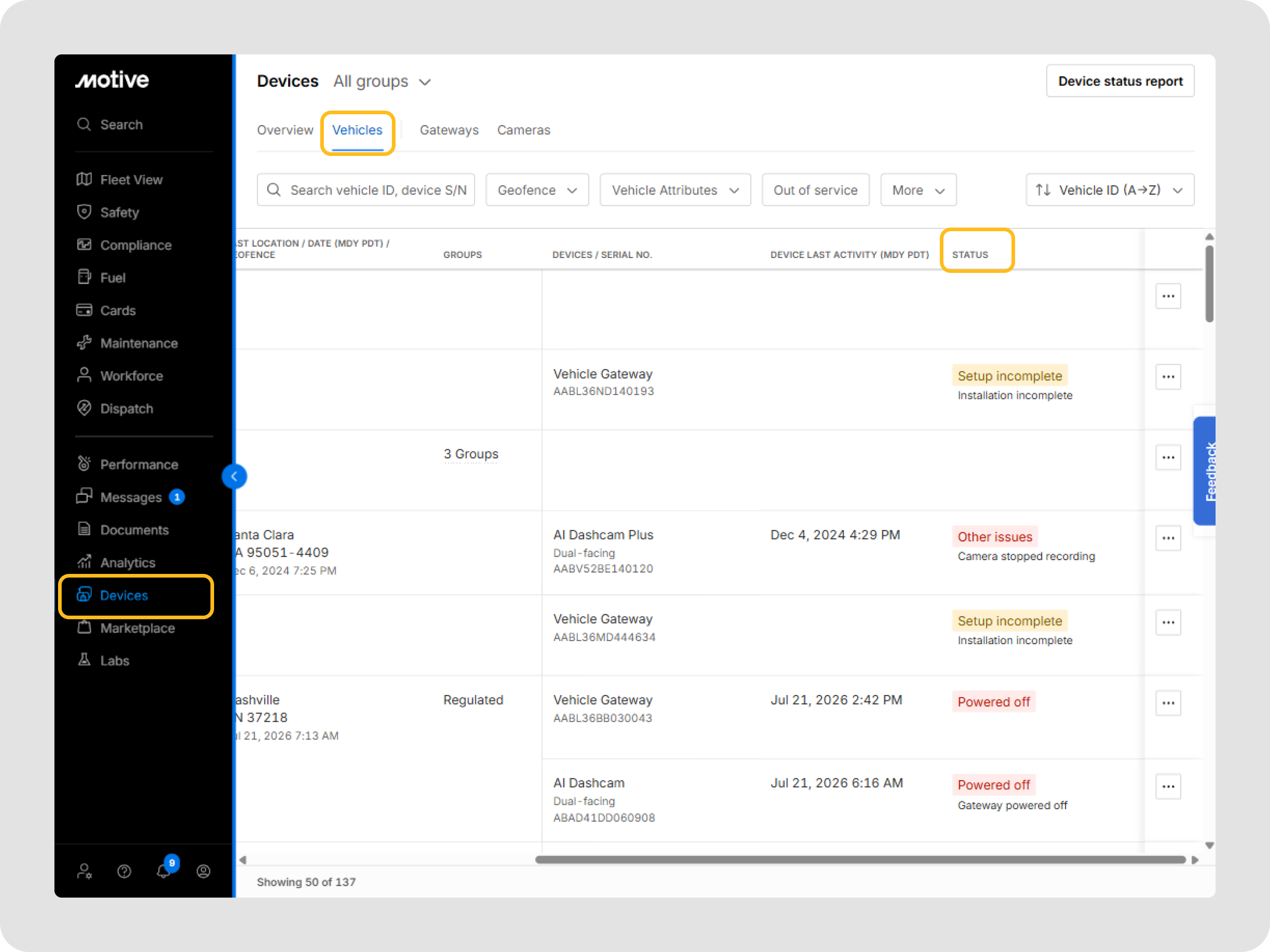Open the Fuel page

pyautogui.click(x=101, y=278)
